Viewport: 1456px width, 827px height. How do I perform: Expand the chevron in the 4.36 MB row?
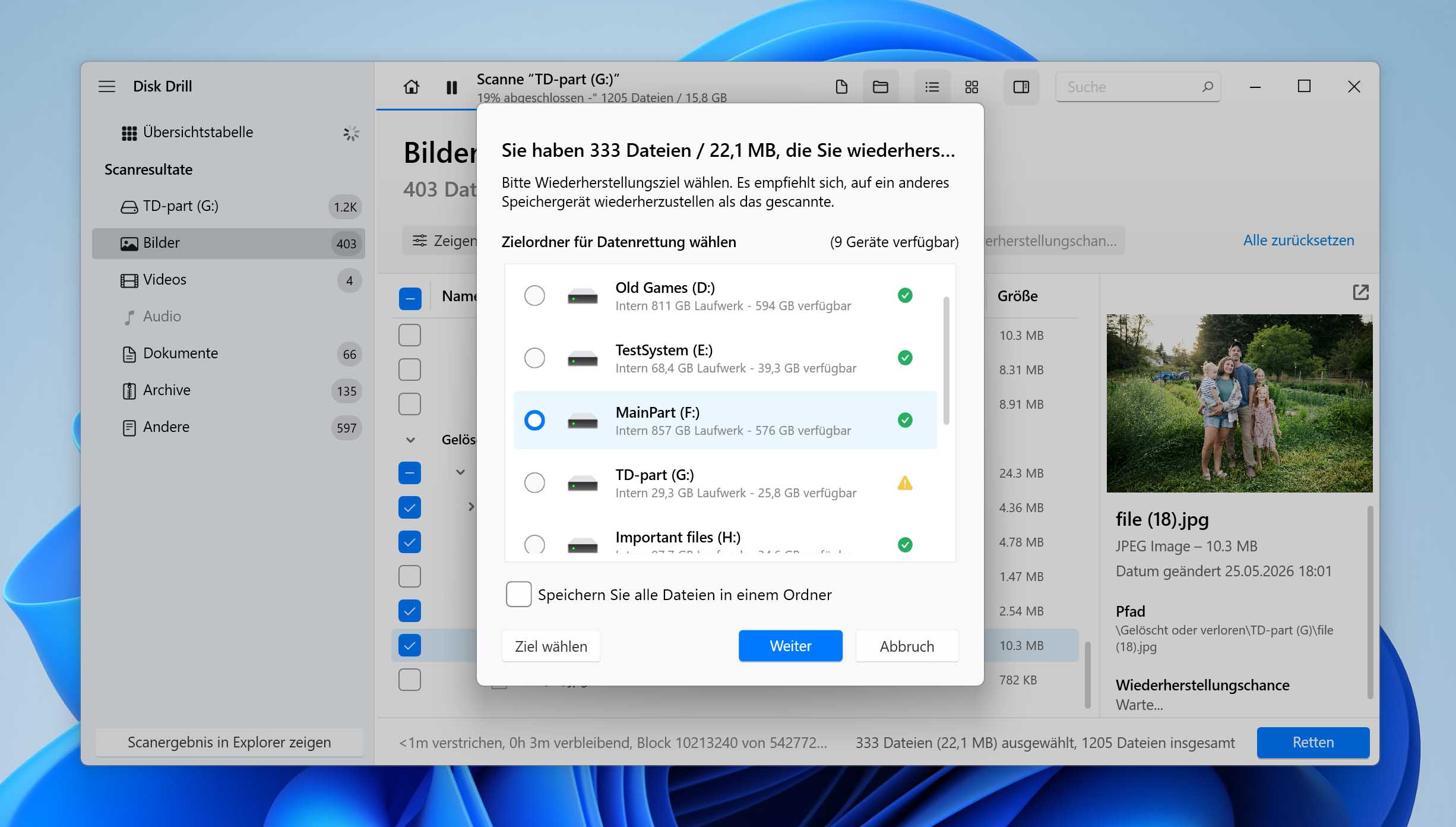[x=471, y=507]
